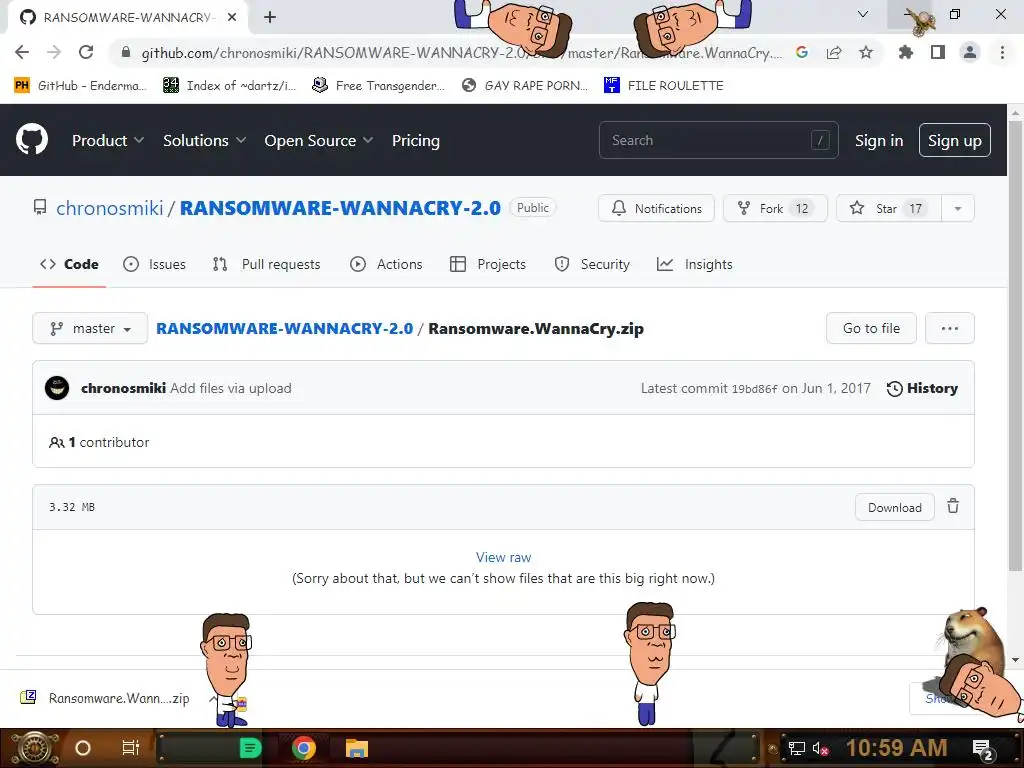Click chronosmiki avatar in commit row
The image size is (1024, 768).
coord(57,388)
